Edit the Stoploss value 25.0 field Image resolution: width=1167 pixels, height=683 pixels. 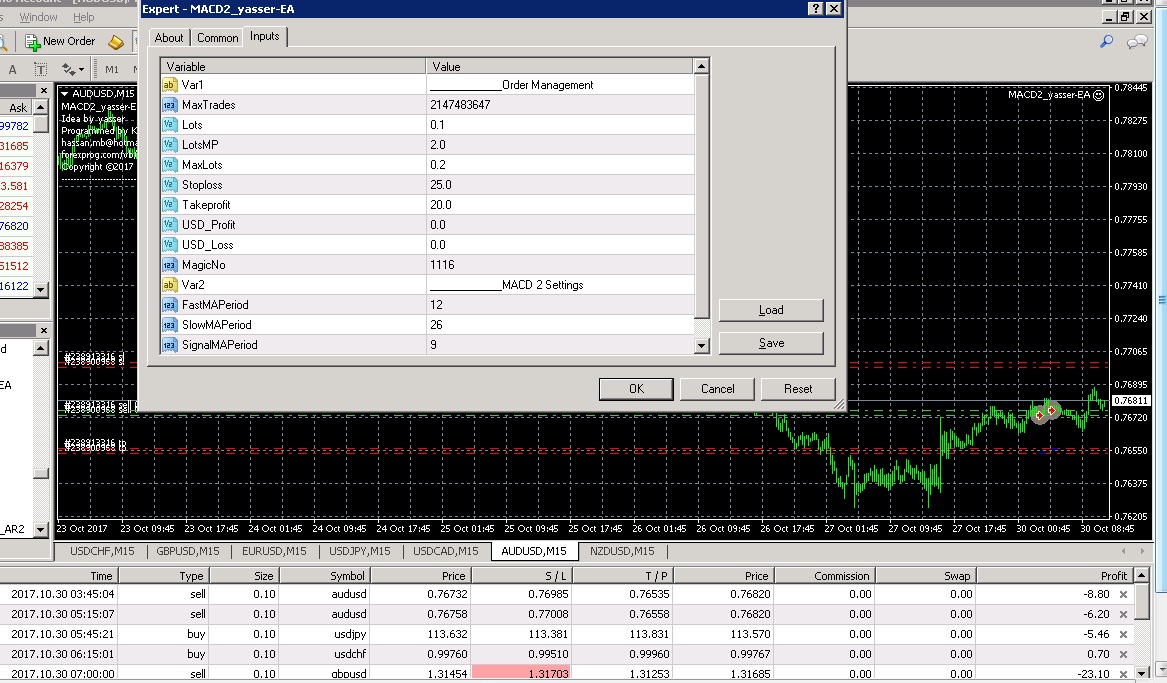click(x=560, y=185)
